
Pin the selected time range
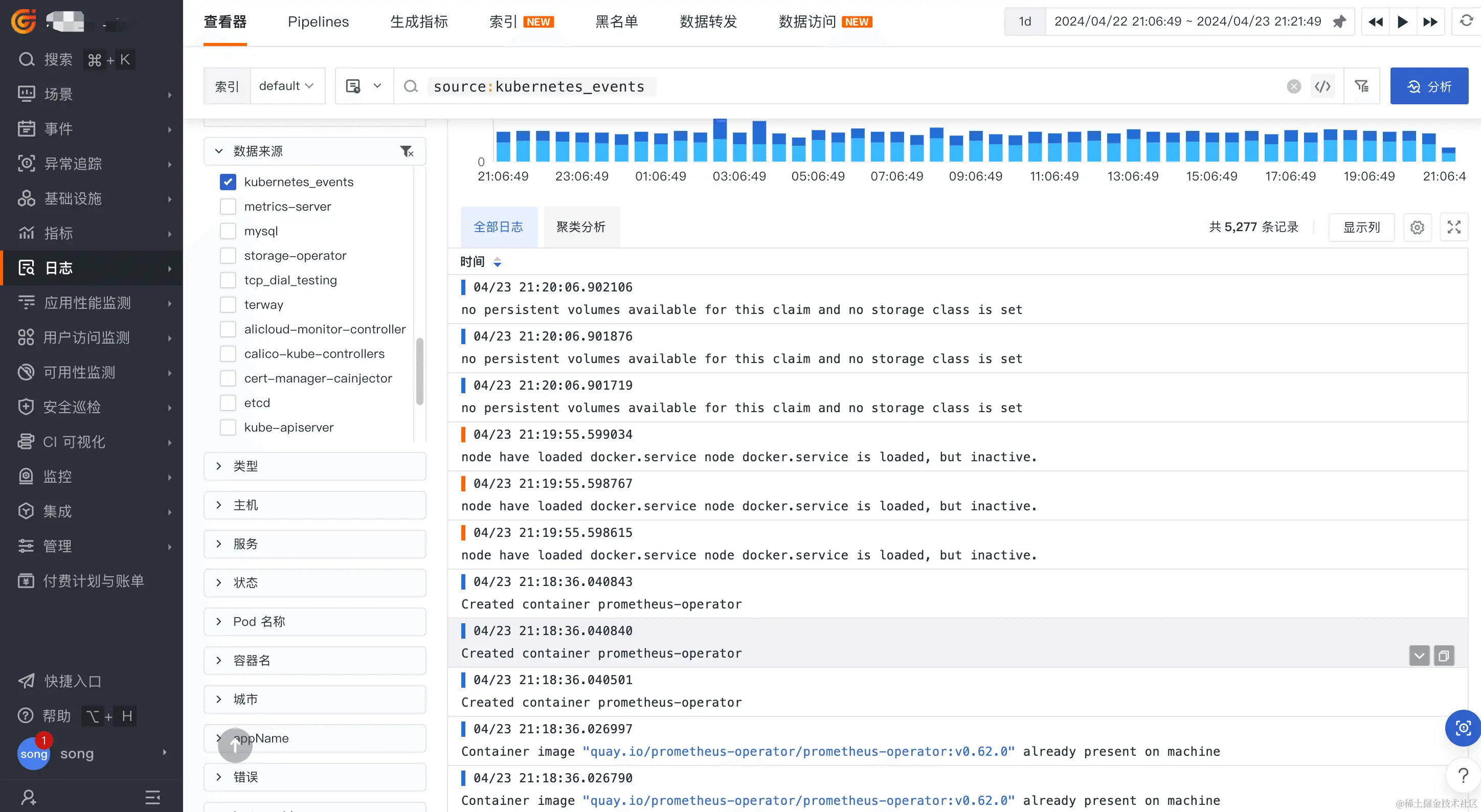coord(1339,22)
